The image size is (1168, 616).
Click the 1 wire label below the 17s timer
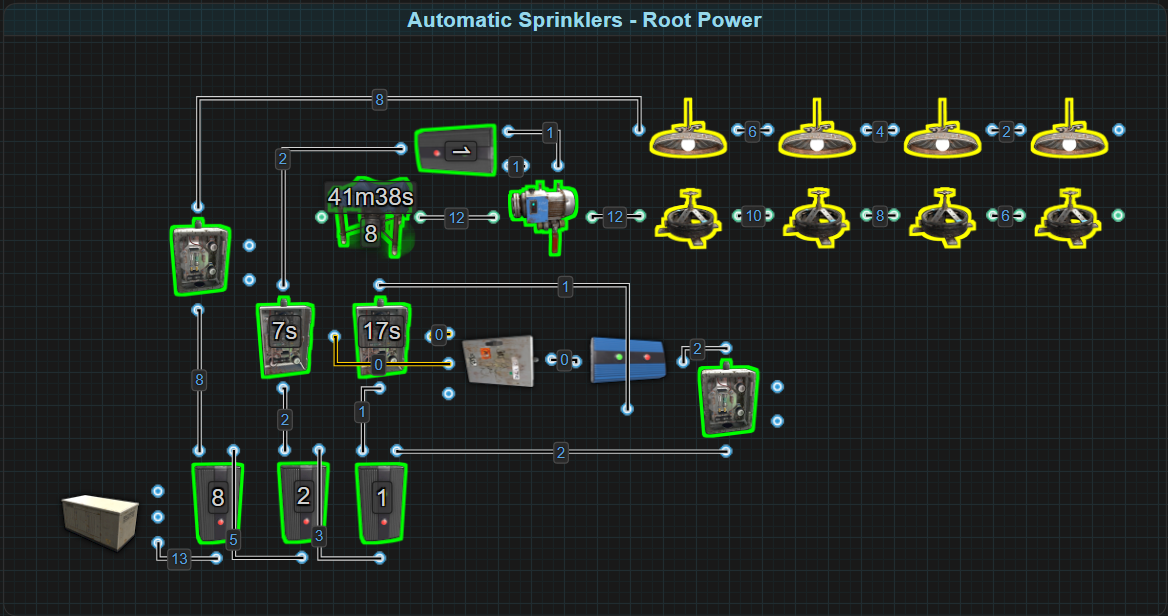click(362, 411)
